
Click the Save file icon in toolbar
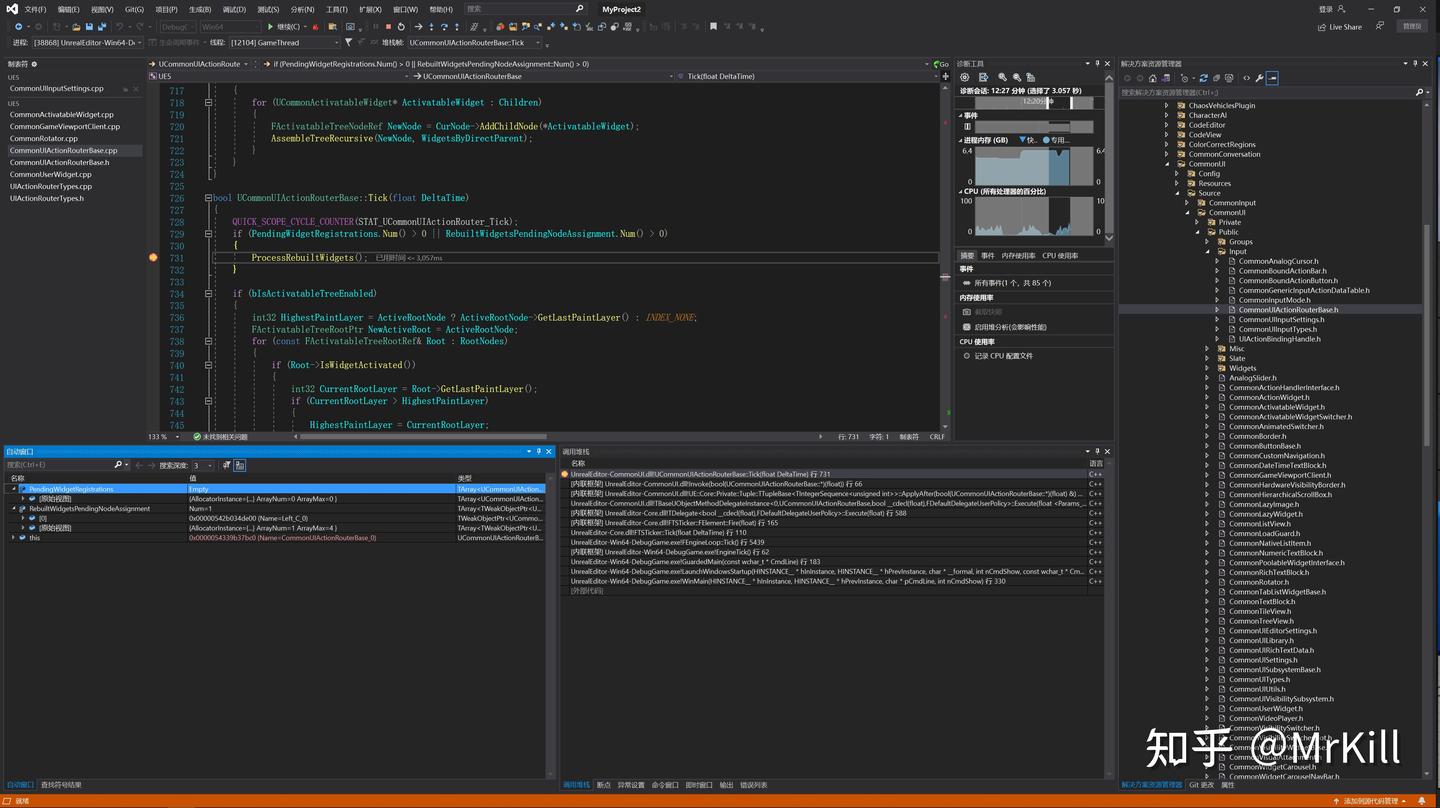tap(89, 27)
